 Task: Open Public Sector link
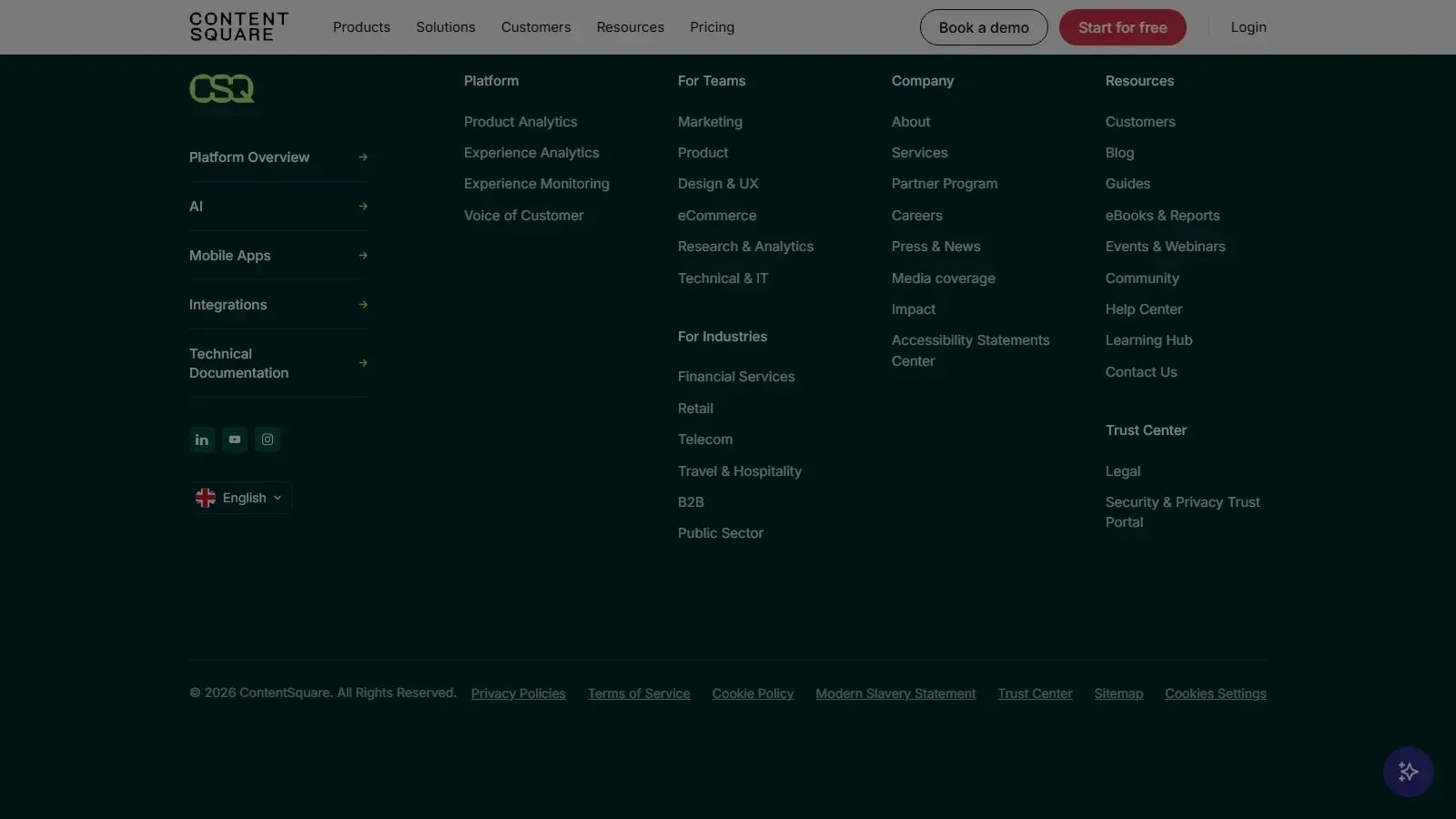[x=721, y=533]
